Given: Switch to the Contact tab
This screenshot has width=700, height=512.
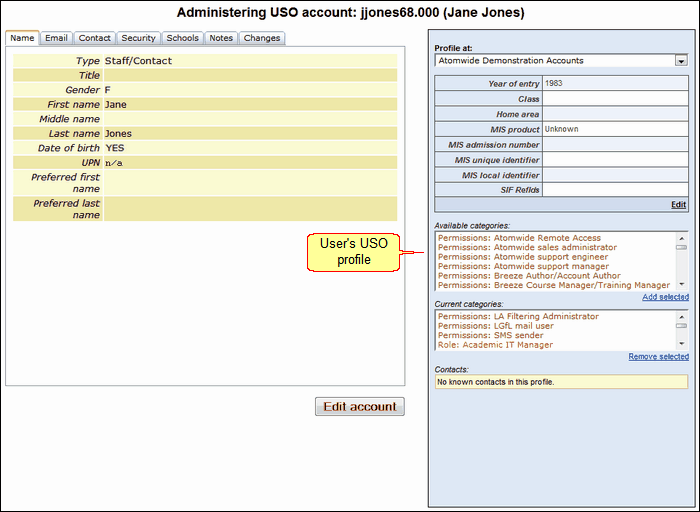Looking at the screenshot, I should [x=94, y=38].
